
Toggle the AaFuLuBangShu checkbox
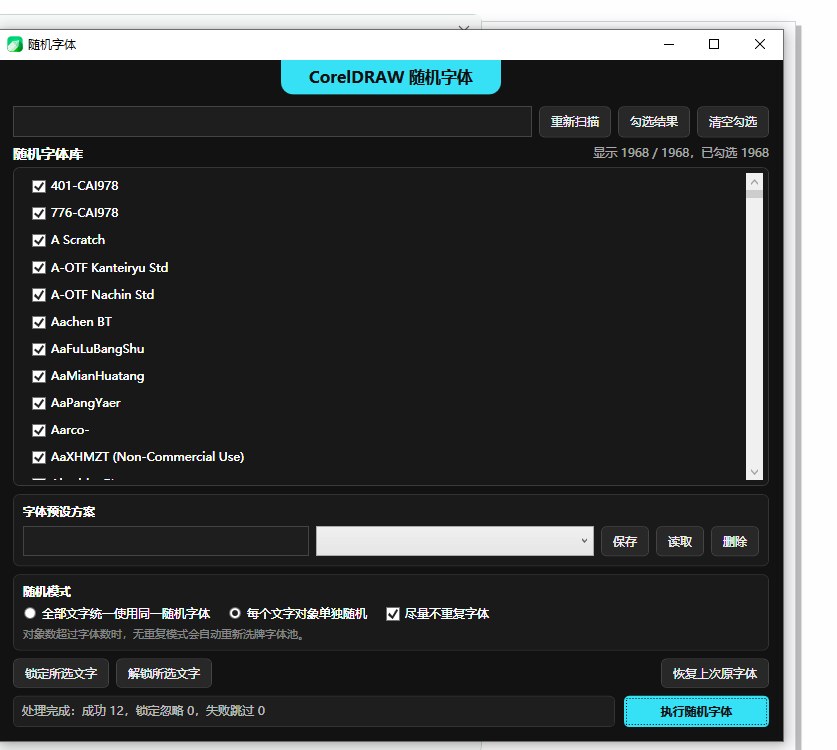[x=39, y=349]
